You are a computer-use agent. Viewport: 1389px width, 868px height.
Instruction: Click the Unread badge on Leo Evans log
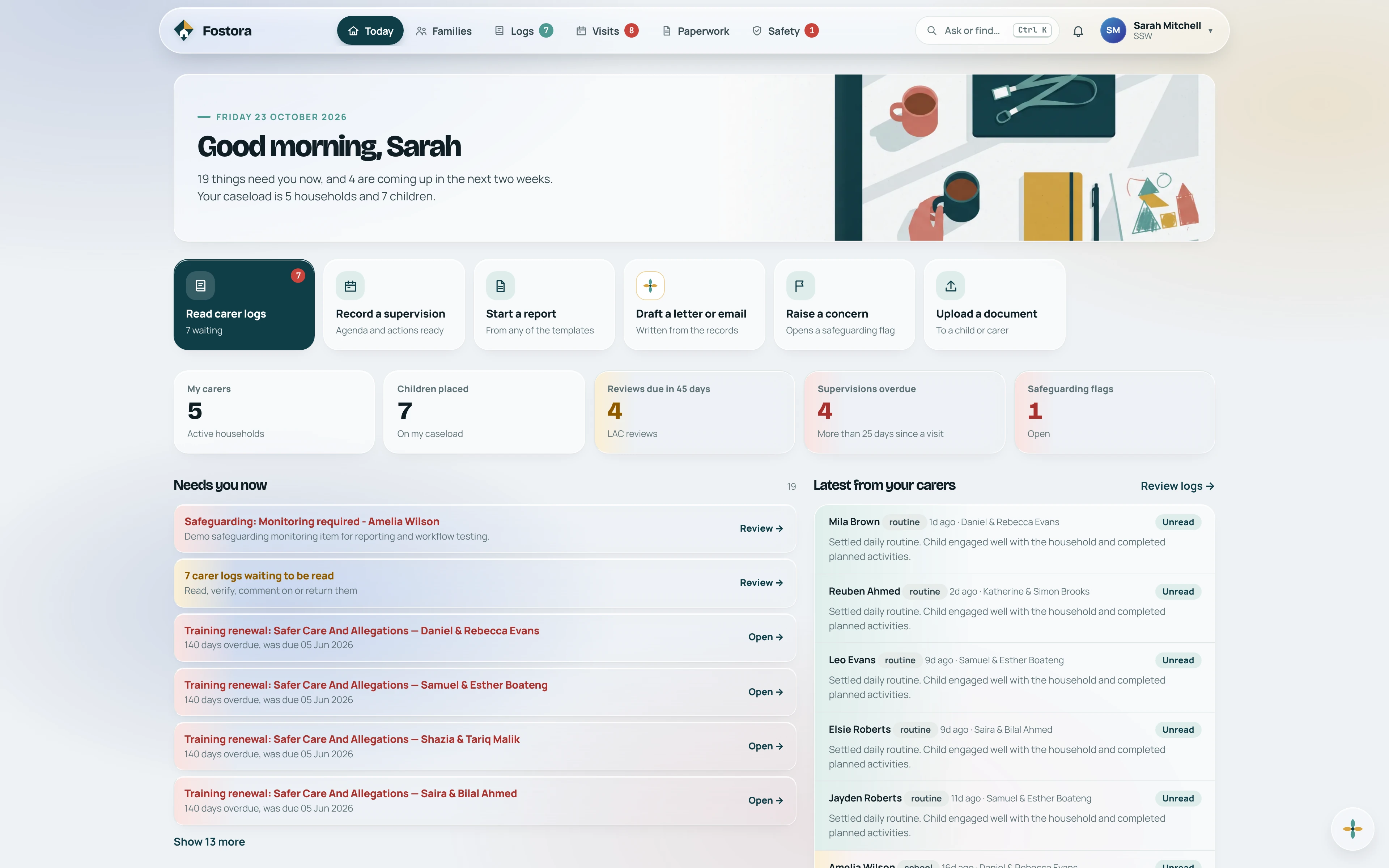click(x=1178, y=660)
